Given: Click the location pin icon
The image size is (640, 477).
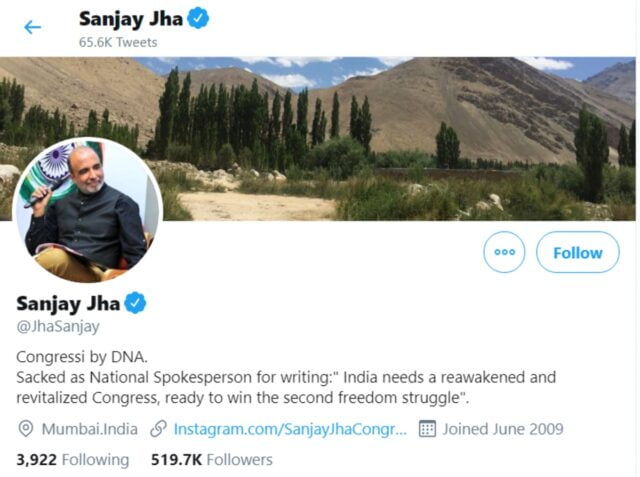Looking at the screenshot, I should click(26, 429).
